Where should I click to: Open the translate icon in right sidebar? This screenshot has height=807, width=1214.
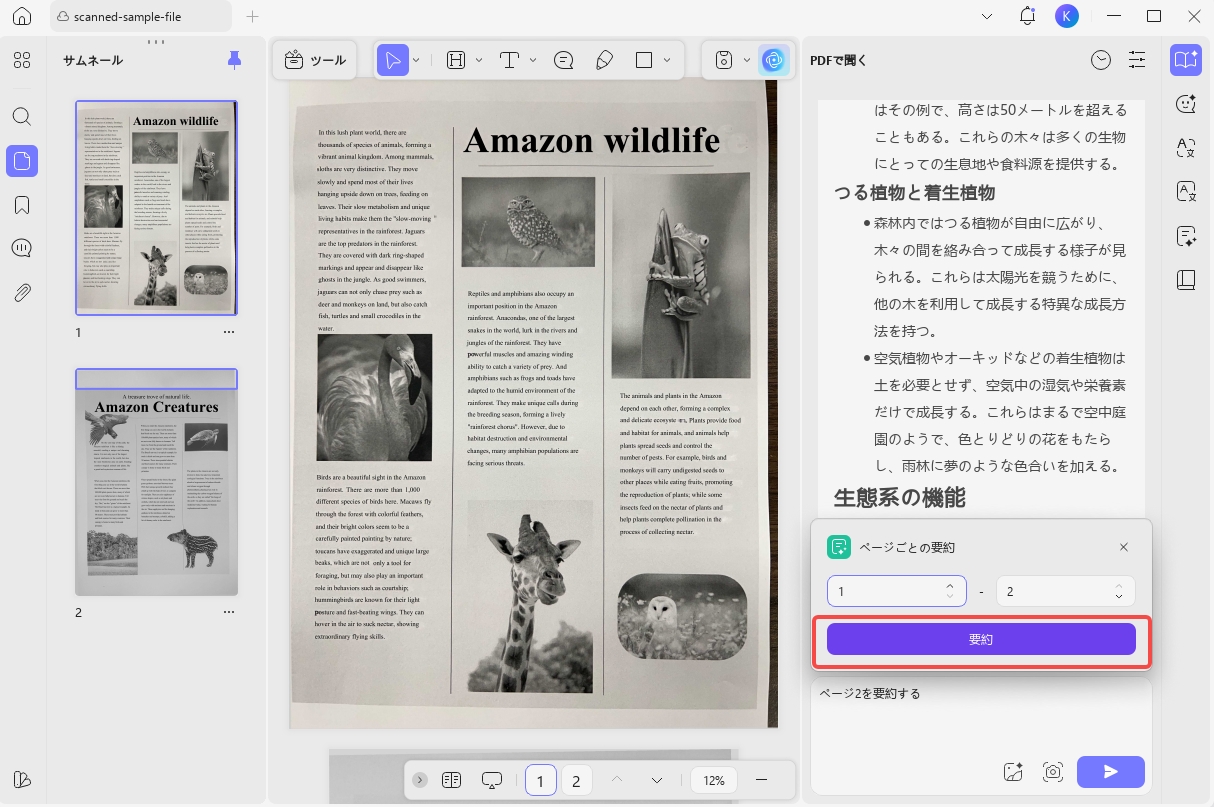[1186, 148]
